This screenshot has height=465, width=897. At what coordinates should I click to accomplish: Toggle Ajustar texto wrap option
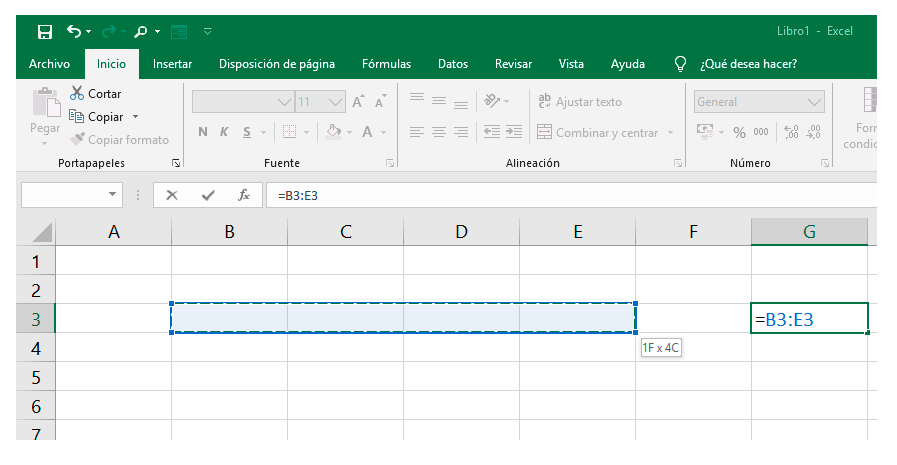[580, 102]
